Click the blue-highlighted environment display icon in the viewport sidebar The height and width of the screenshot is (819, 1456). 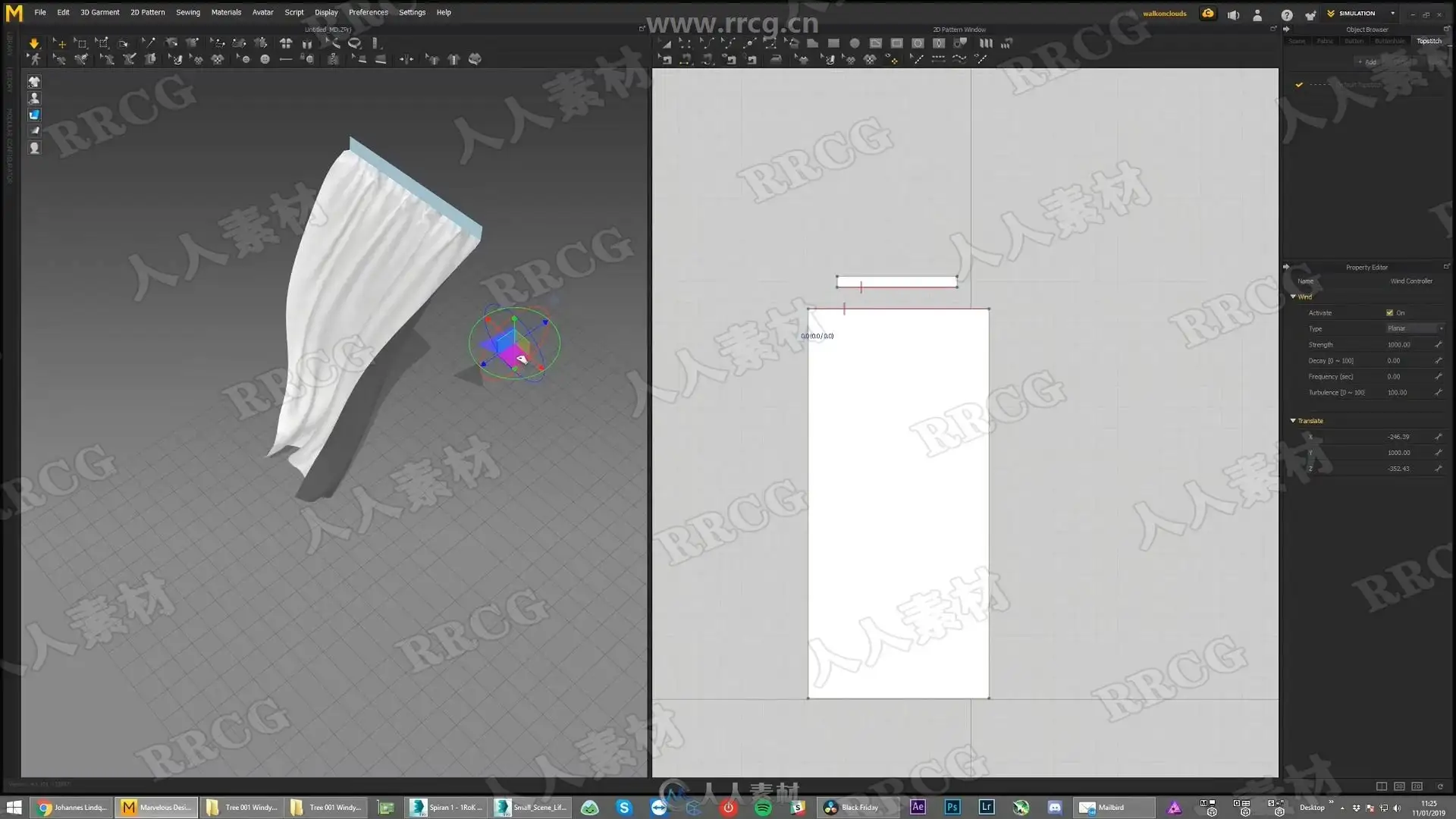pos(34,115)
